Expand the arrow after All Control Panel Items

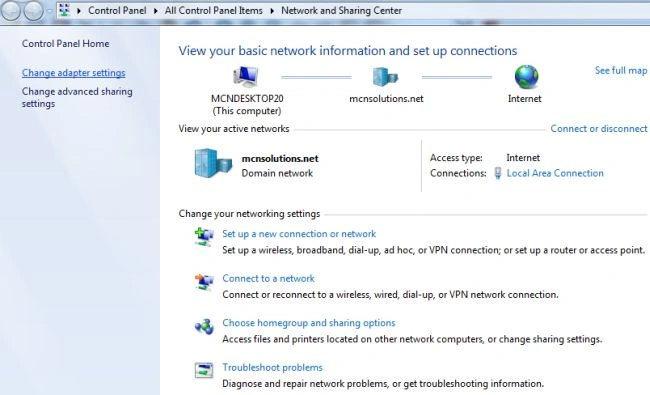pyautogui.click(x=272, y=11)
